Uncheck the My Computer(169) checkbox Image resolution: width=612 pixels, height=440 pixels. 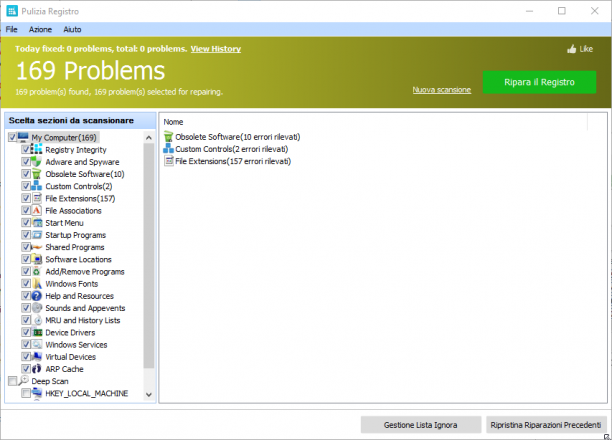coord(12,137)
